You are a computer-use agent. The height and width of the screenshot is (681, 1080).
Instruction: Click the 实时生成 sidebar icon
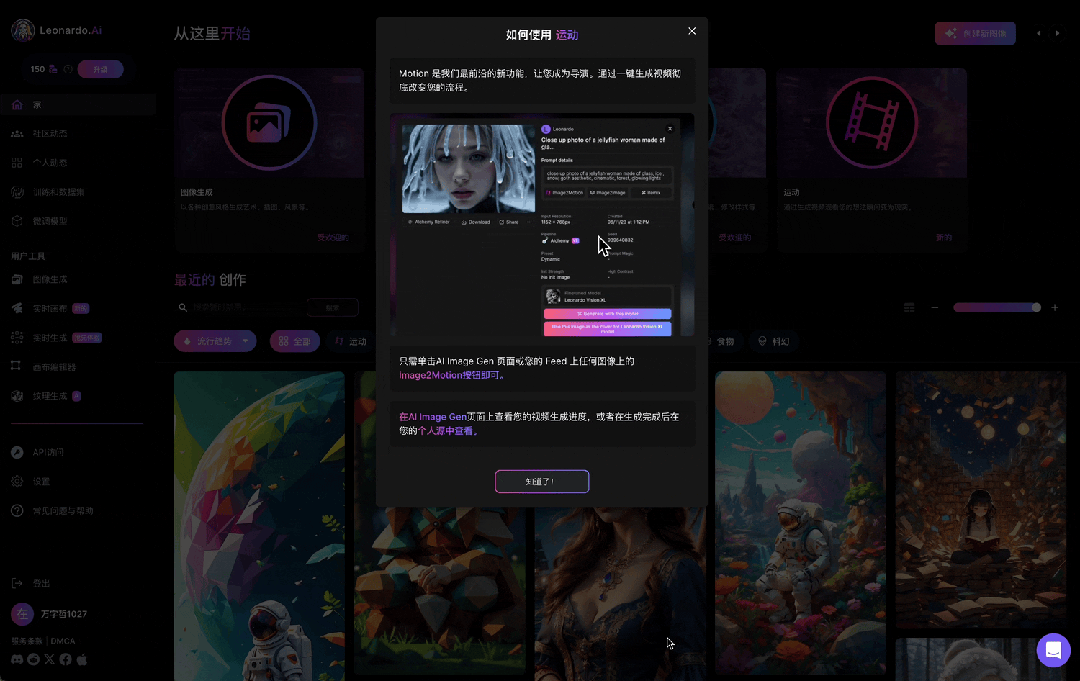coord(17,337)
